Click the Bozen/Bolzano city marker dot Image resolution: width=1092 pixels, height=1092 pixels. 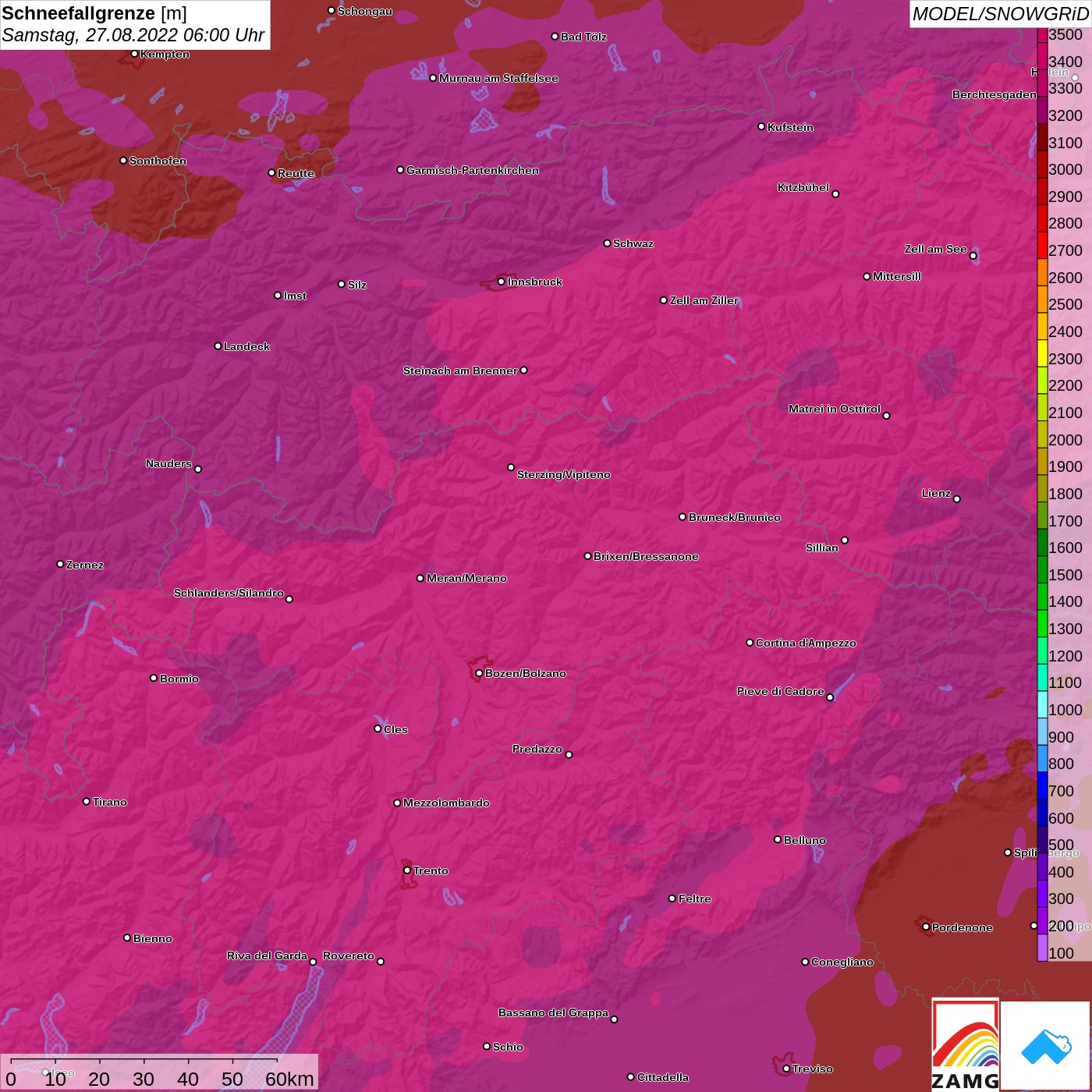tap(479, 673)
